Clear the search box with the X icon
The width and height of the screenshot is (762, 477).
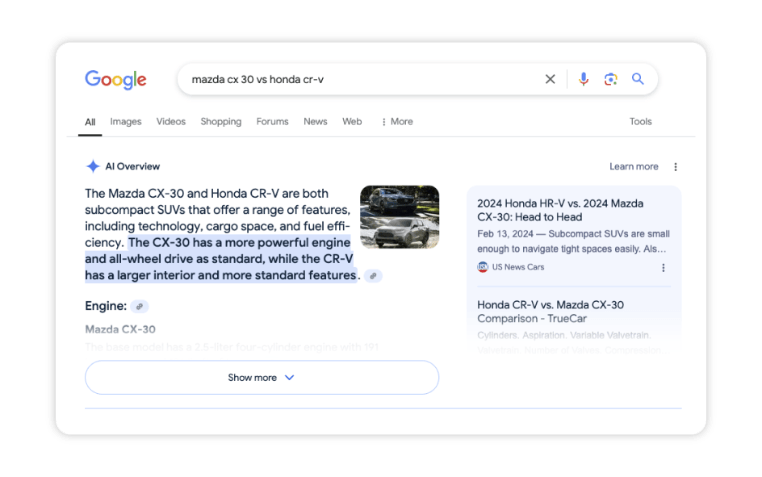[550, 79]
